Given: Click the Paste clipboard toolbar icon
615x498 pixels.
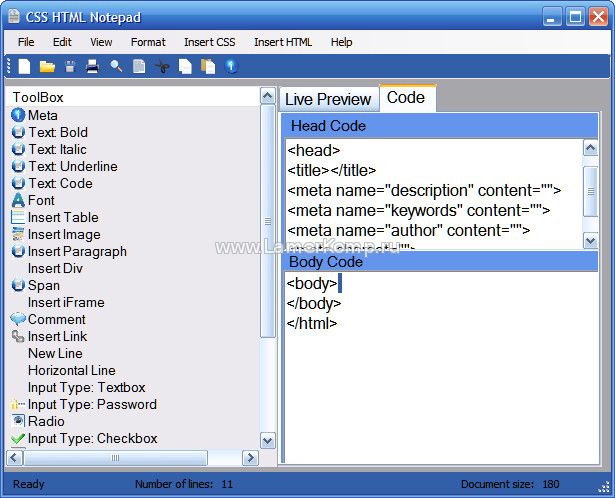Looking at the screenshot, I should tap(208, 67).
